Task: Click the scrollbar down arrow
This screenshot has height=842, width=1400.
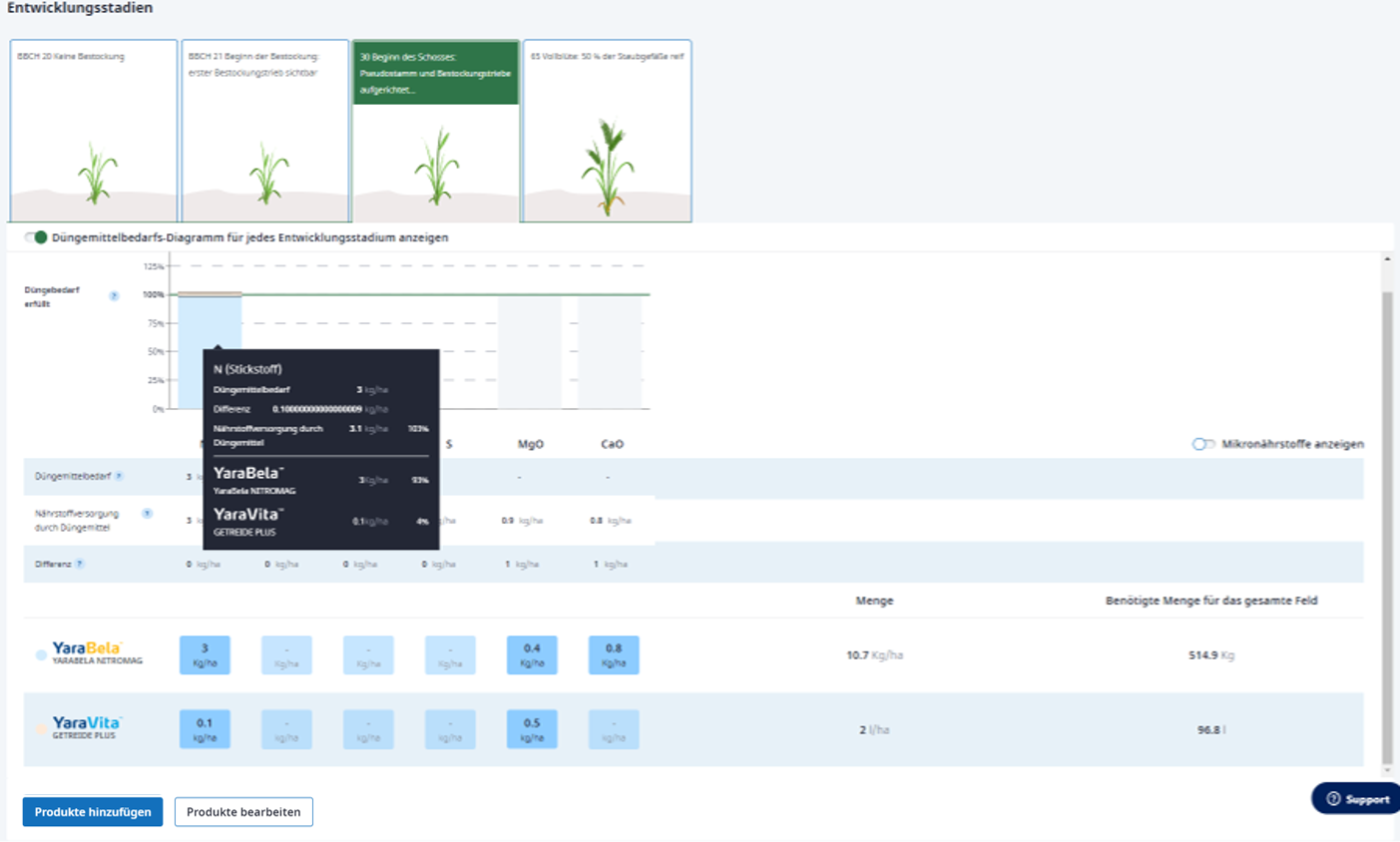Action: click(1387, 770)
